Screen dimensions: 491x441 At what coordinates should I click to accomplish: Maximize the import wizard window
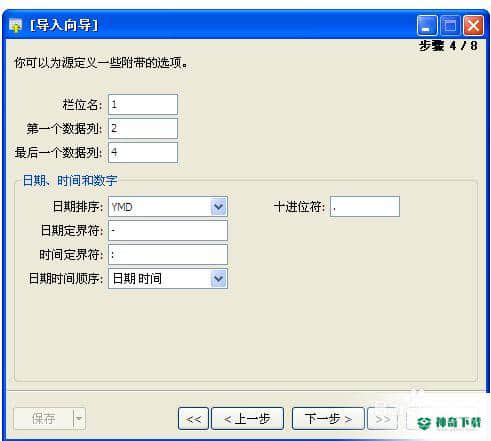pos(450,25)
